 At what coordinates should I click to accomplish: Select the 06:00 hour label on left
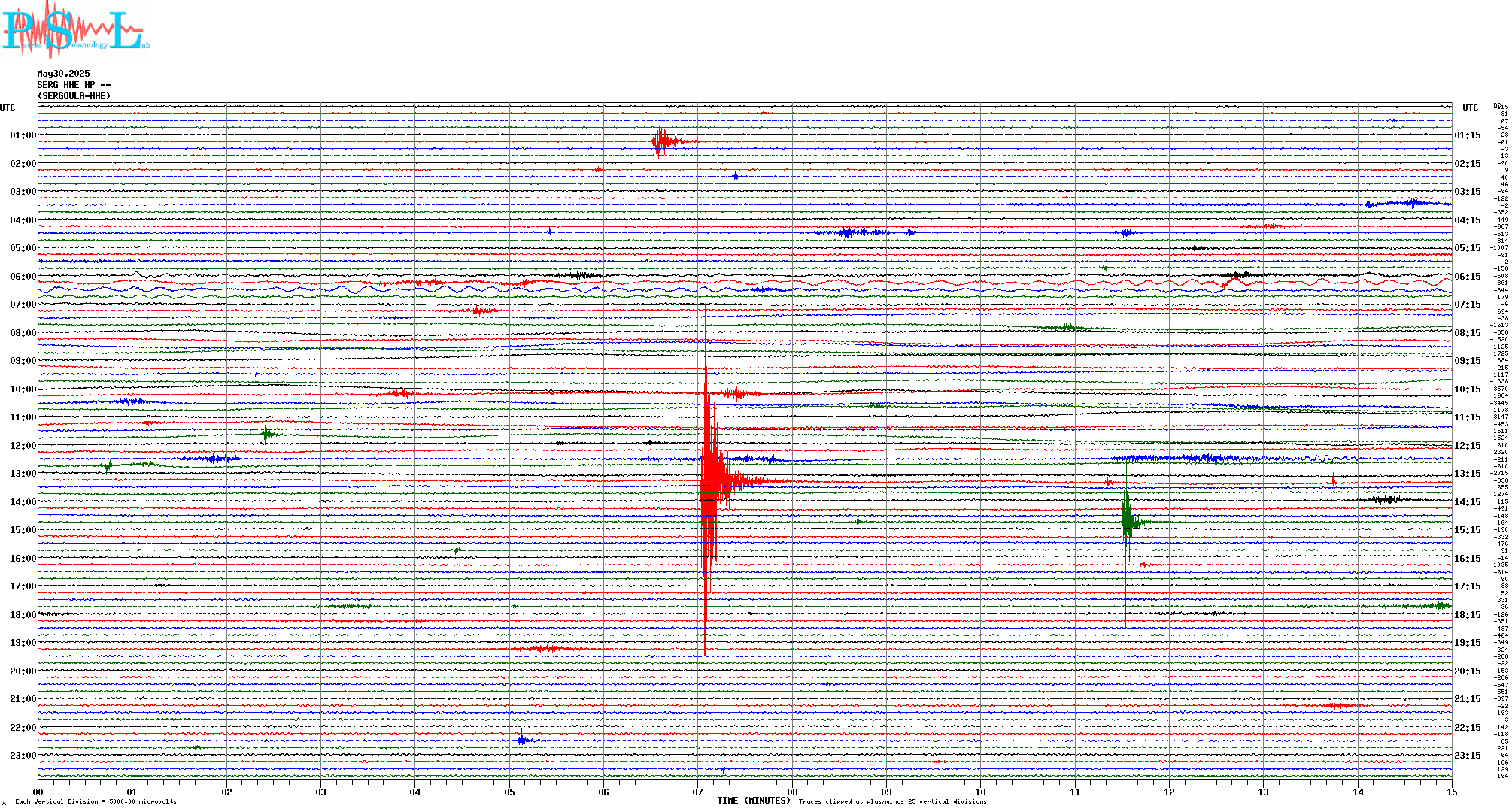point(23,277)
